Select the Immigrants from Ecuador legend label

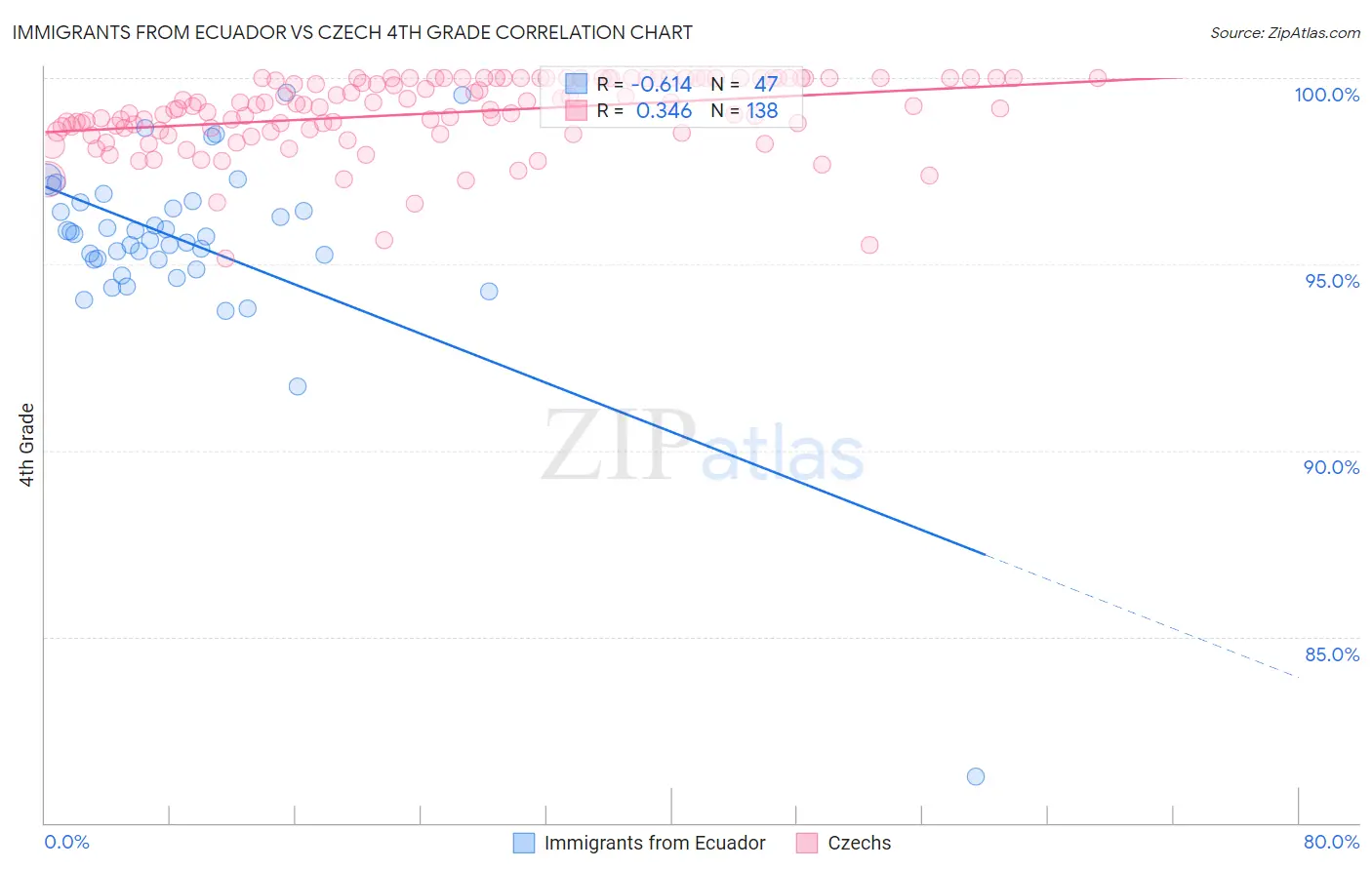(655, 843)
